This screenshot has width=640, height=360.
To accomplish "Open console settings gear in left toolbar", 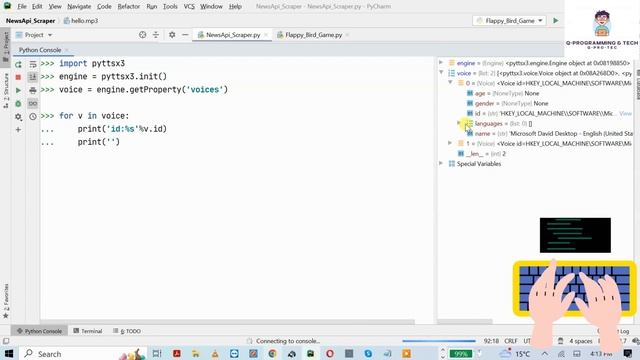I will click(x=18, y=117).
